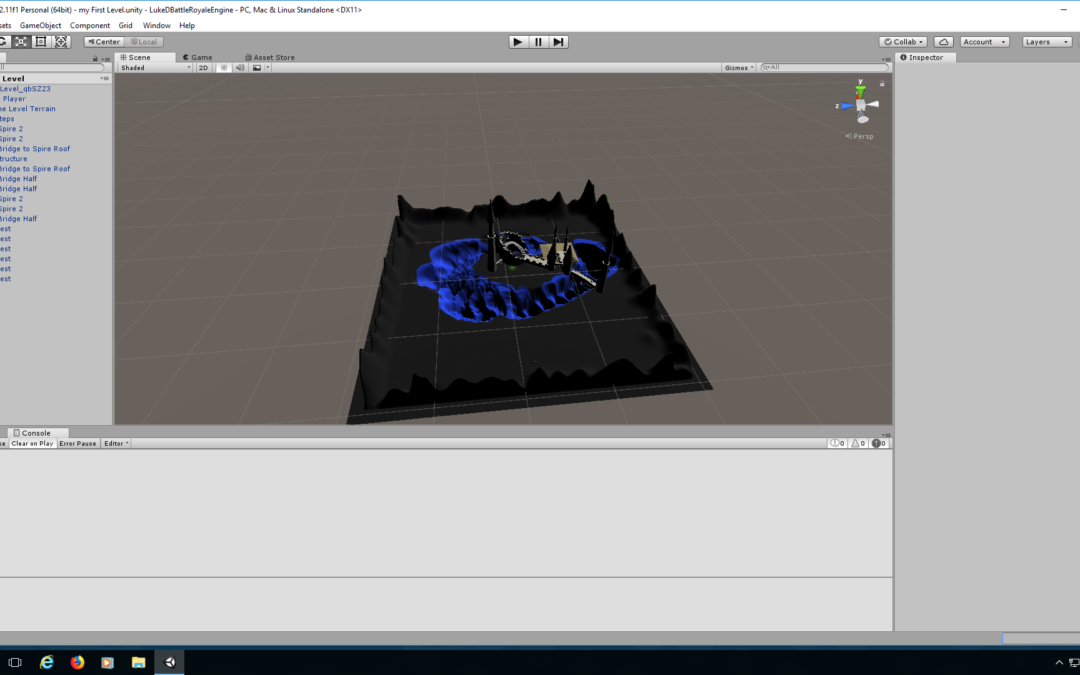The height and width of the screenshot is (675, 1080).
Task: Select Player object in Hierarchy
Action: coord(14,98)
